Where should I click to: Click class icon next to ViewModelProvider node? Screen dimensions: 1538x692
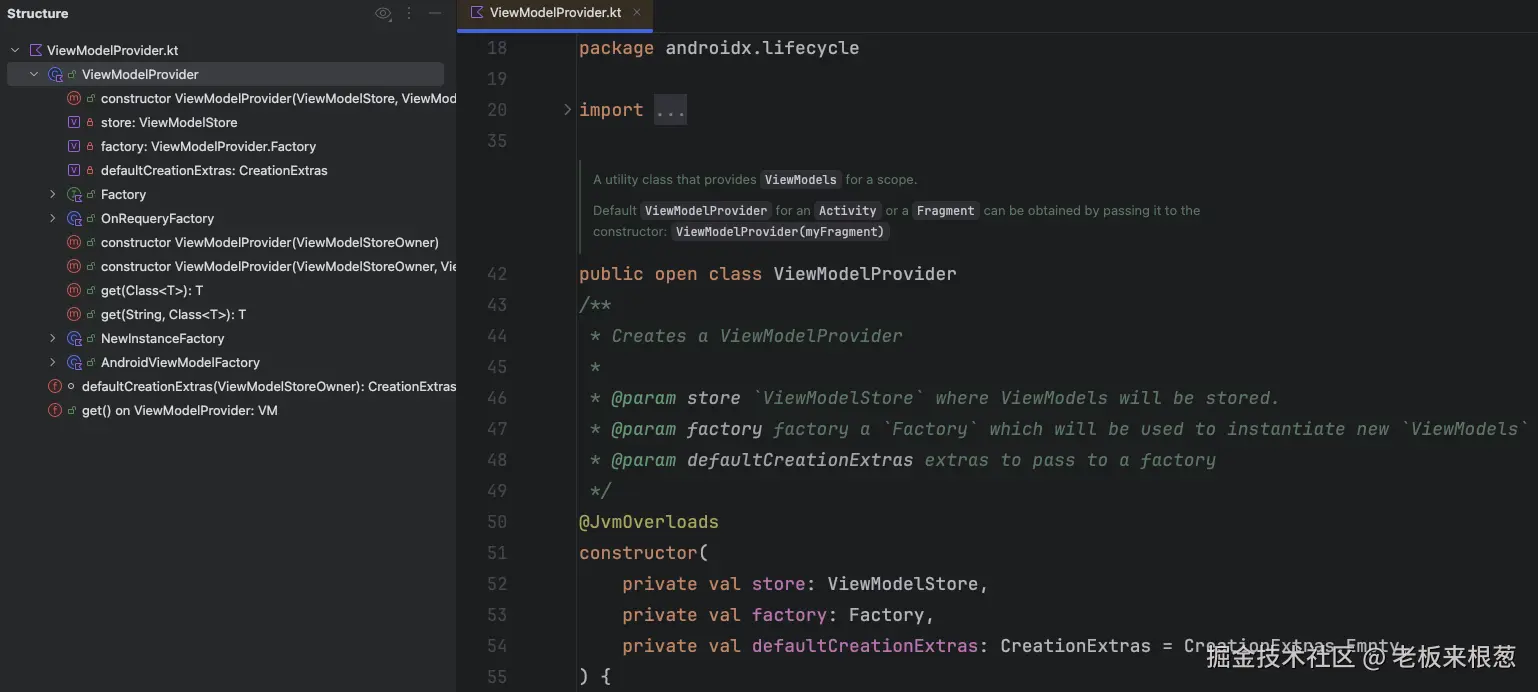click(55, 74)
